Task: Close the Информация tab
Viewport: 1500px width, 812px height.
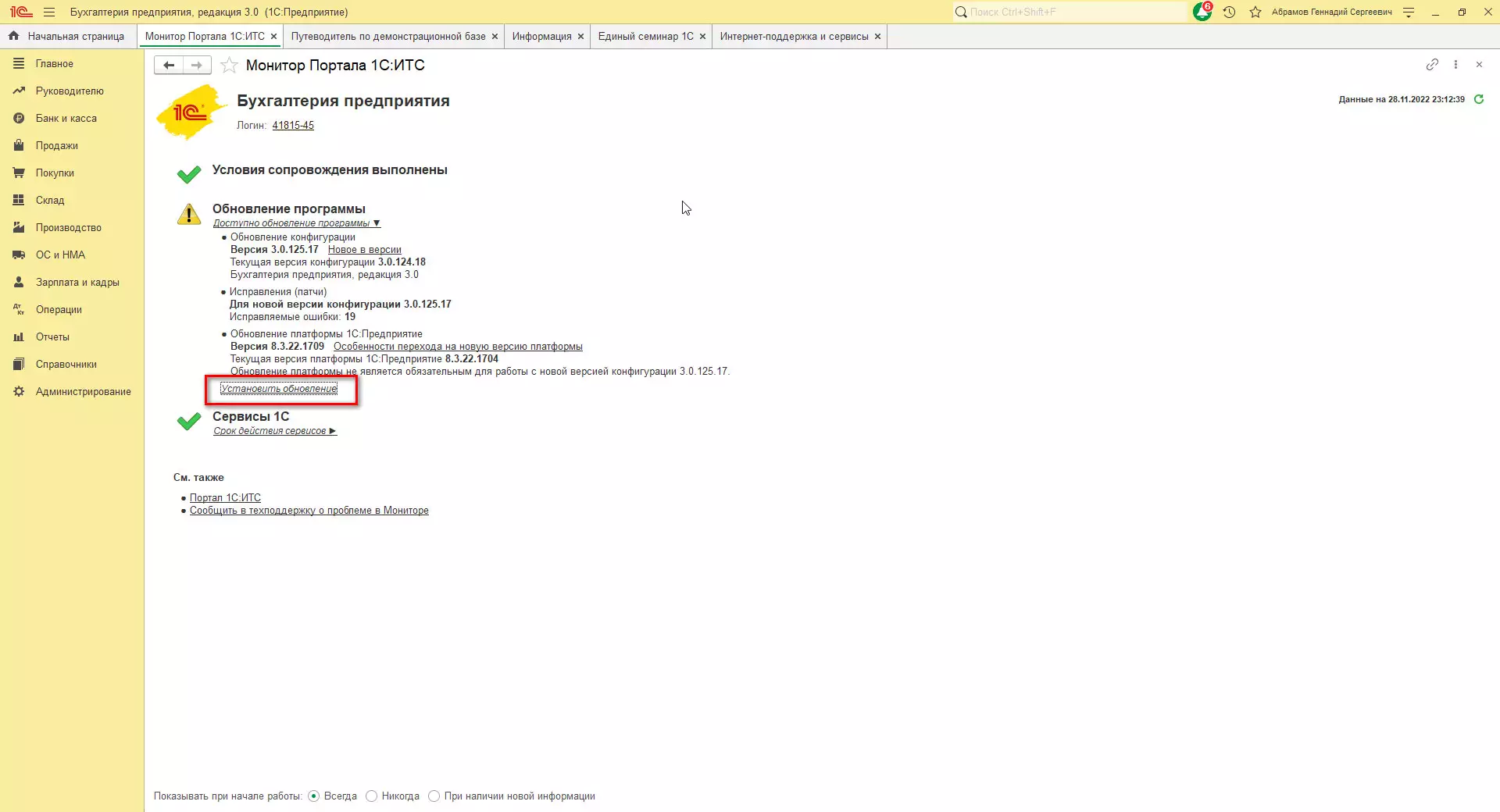Action: [x=580, y=36]
